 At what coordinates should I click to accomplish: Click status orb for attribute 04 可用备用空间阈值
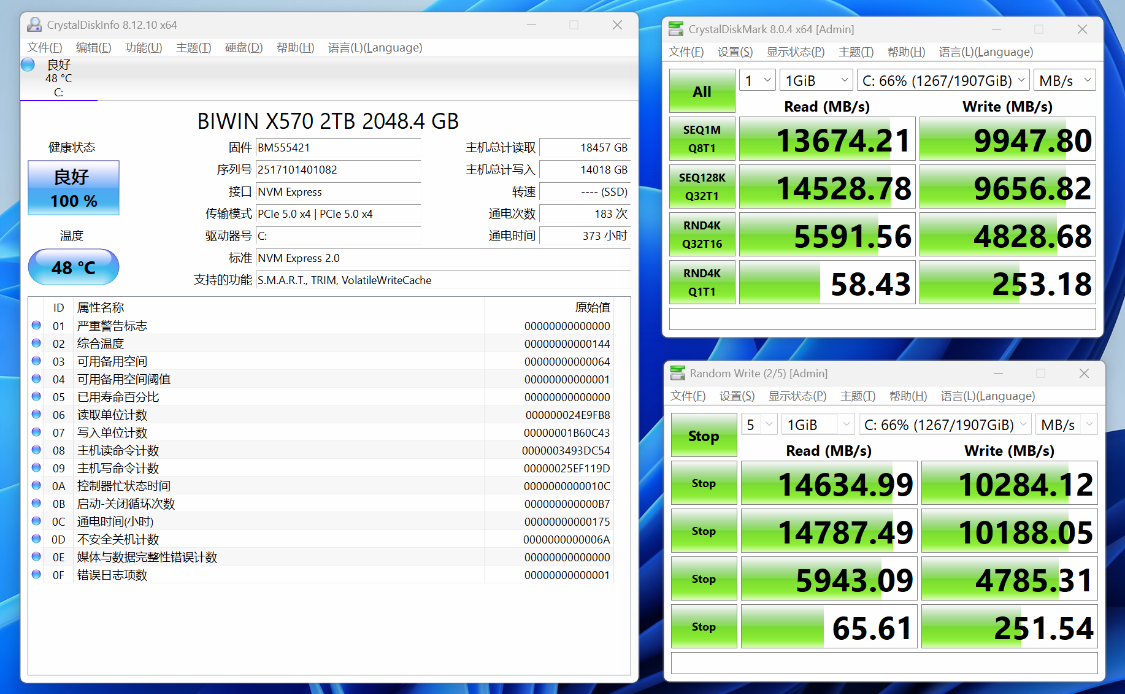[x=37, y=379]
